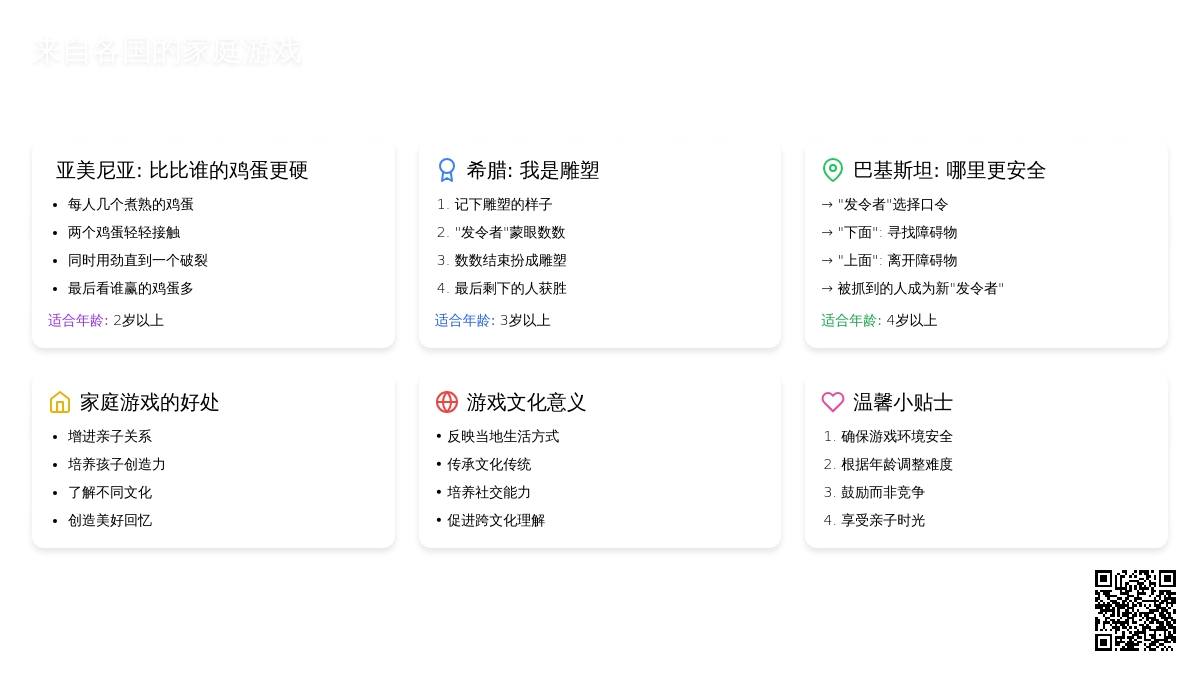Click the bullet 传承文化传统
Screen dimensions: 1200x675
[483, 464]
